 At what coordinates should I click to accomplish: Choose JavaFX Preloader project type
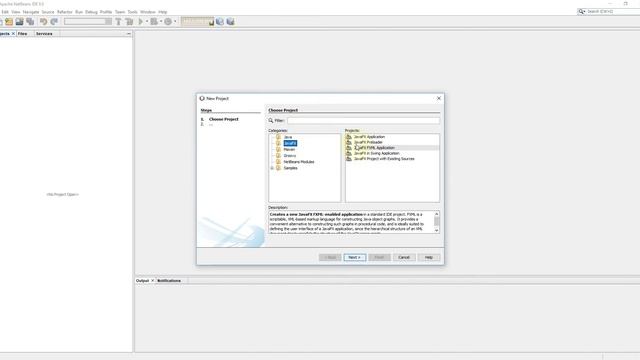(368, 142)
